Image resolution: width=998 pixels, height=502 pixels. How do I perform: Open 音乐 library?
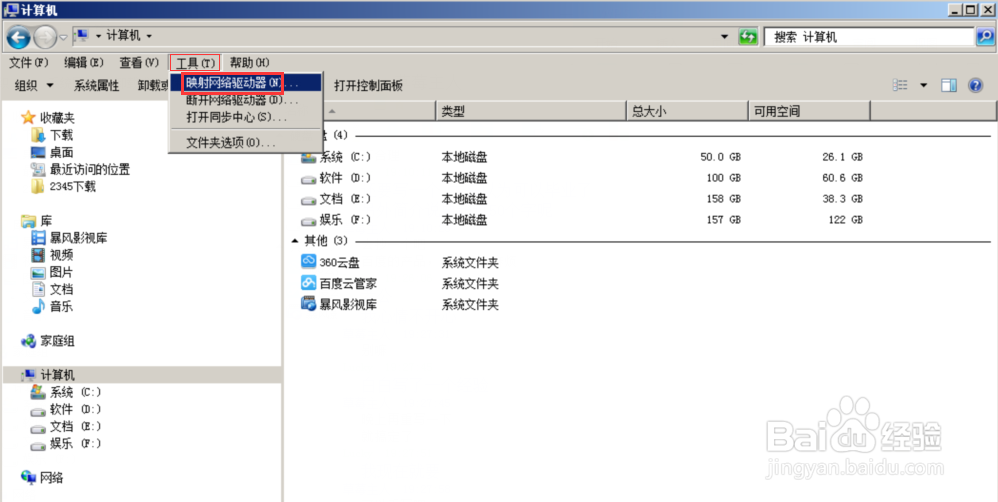pos(61,307)
